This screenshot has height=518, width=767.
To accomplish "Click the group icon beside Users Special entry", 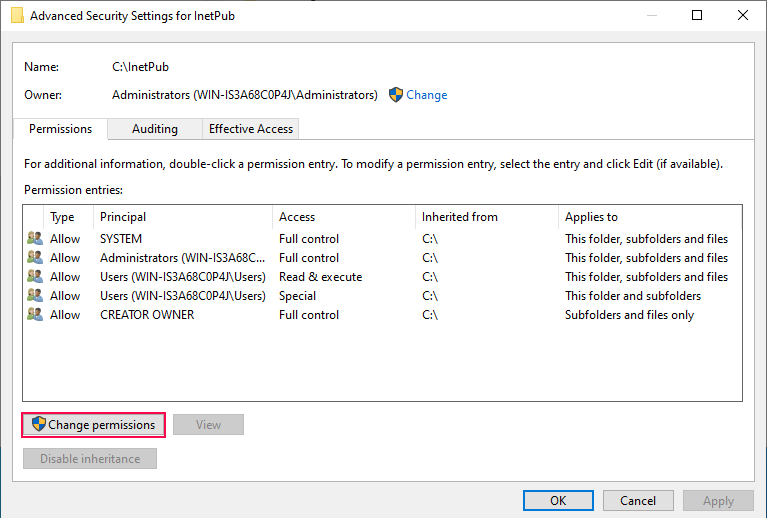I will 35,296.
